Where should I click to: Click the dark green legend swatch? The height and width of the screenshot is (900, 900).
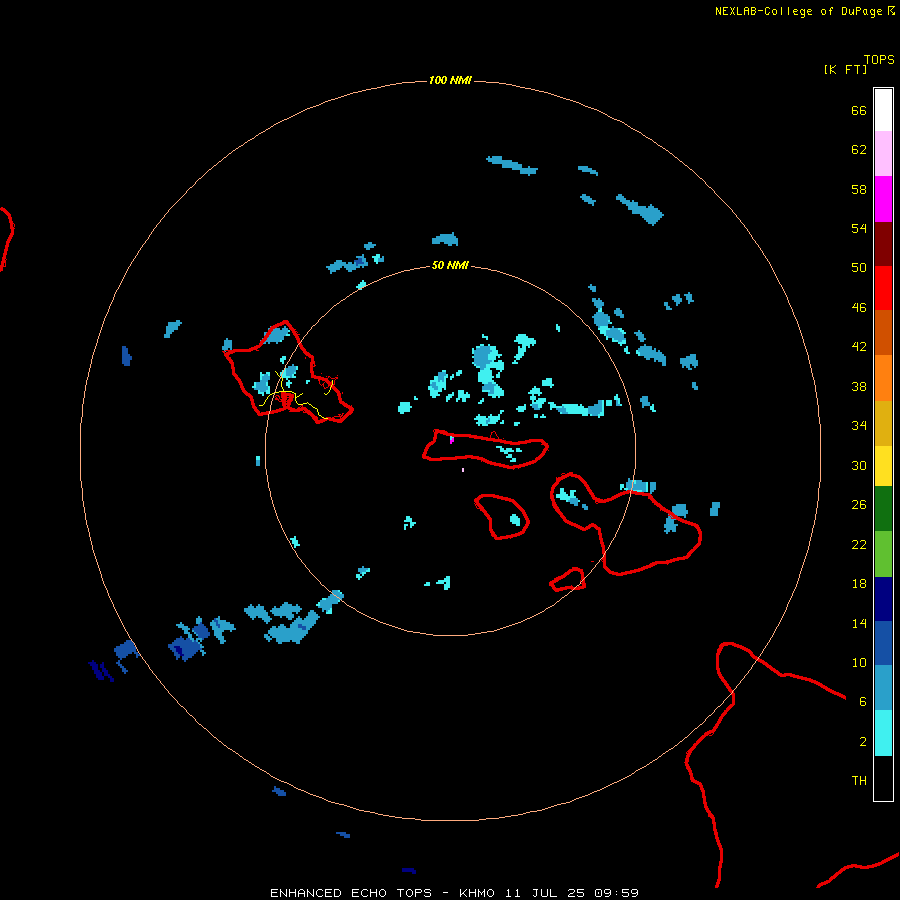point(883,509)
